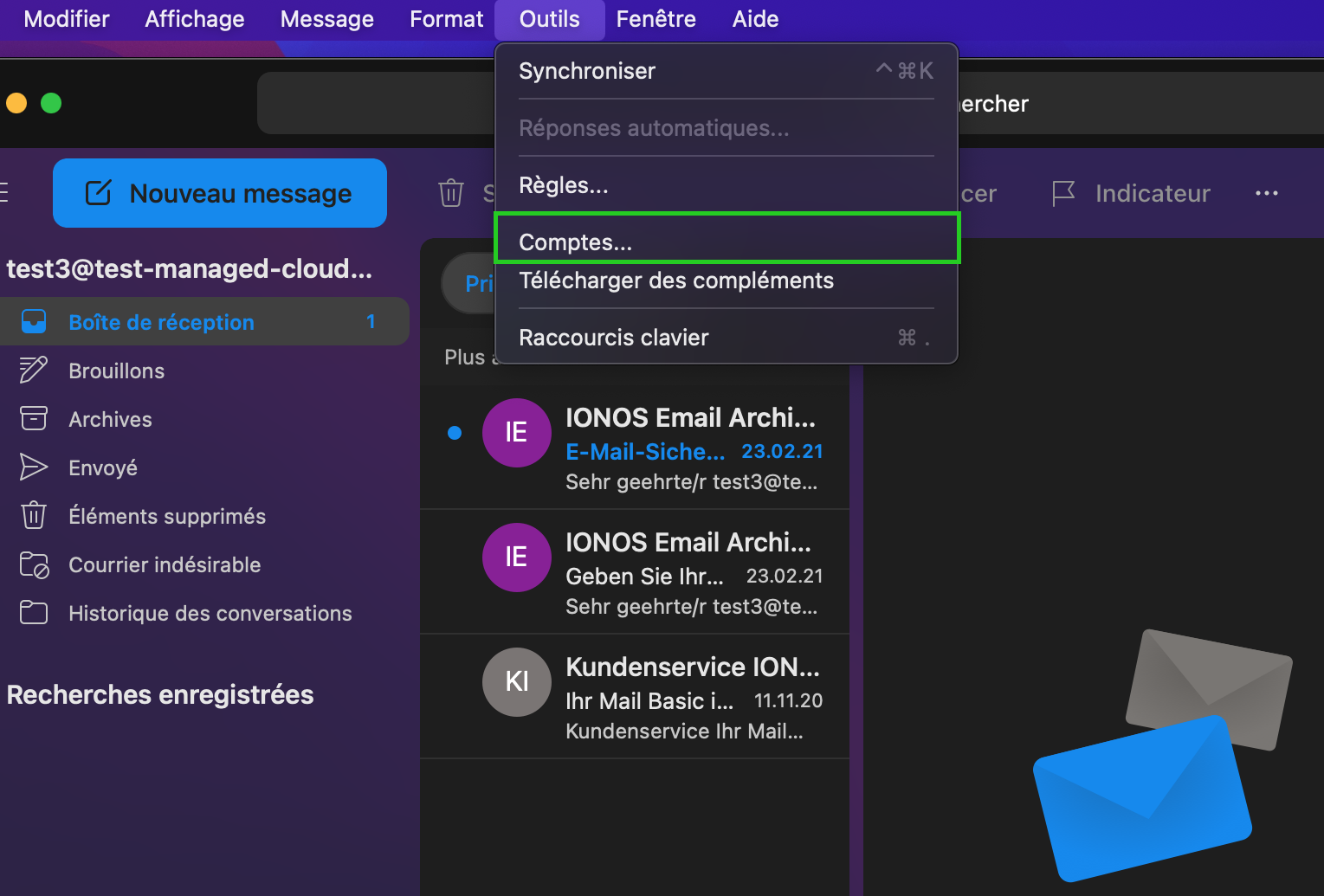Open the Kundenservice ION... email
The width and height of the screenshot is (1324, 896).
point(635,697)
